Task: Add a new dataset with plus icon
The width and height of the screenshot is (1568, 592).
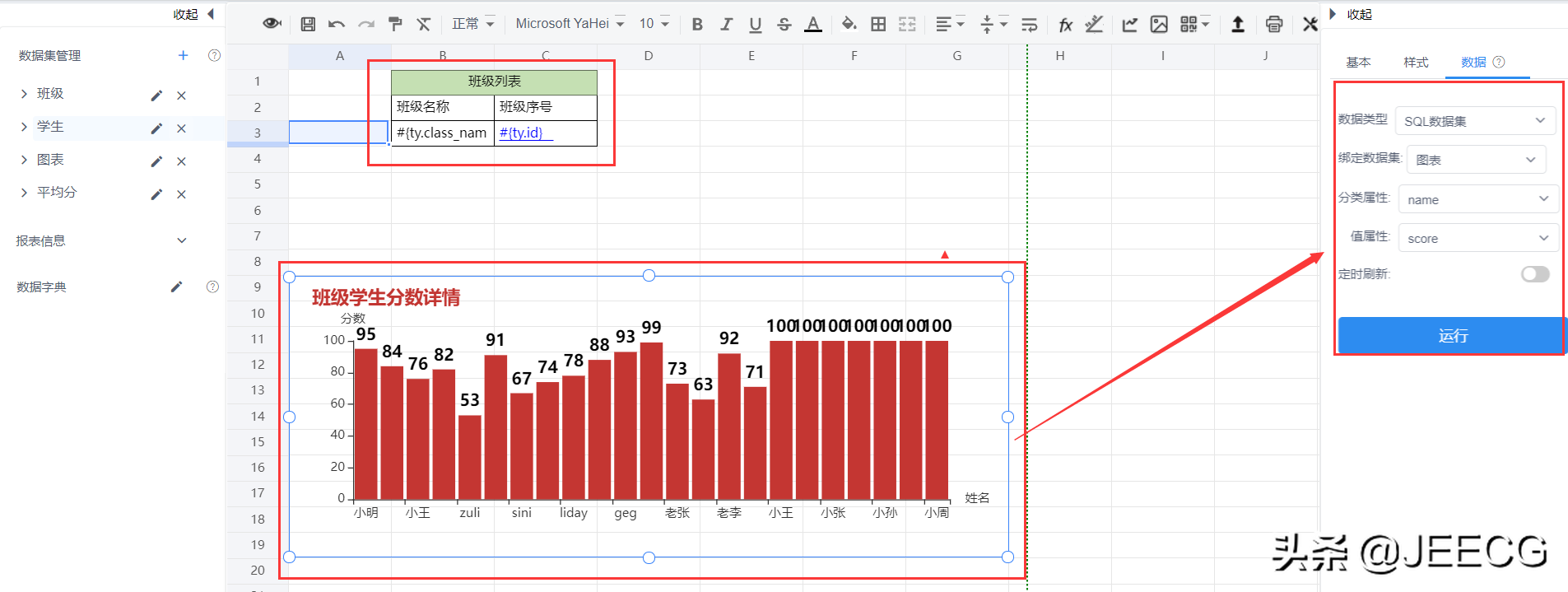Action: 183,55
